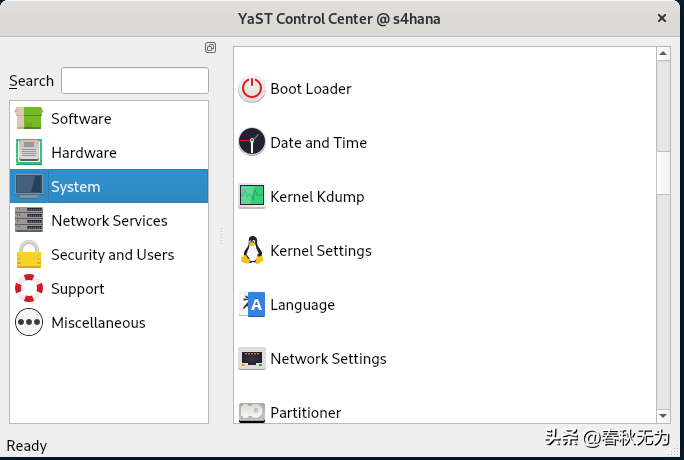
Task: Close the YaST Control Center window
Action: 662,18
